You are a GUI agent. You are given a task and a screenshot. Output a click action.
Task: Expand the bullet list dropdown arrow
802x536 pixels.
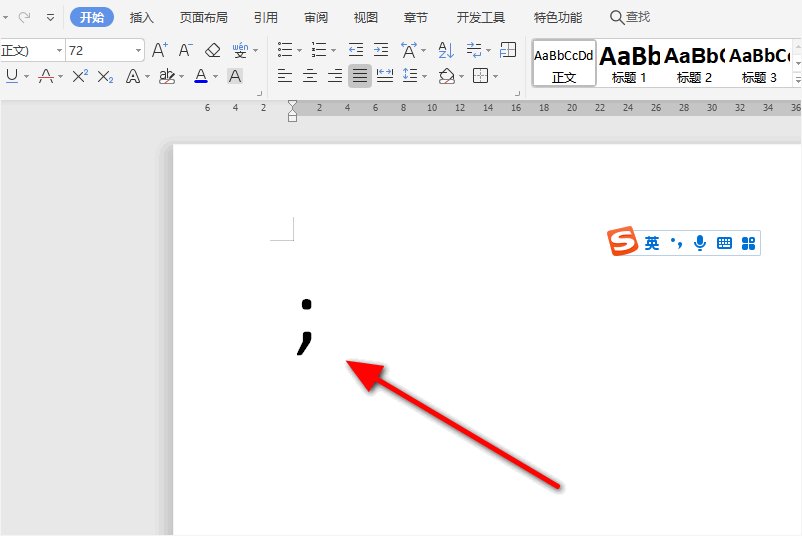pyautogui.click(x=299, y=50)
